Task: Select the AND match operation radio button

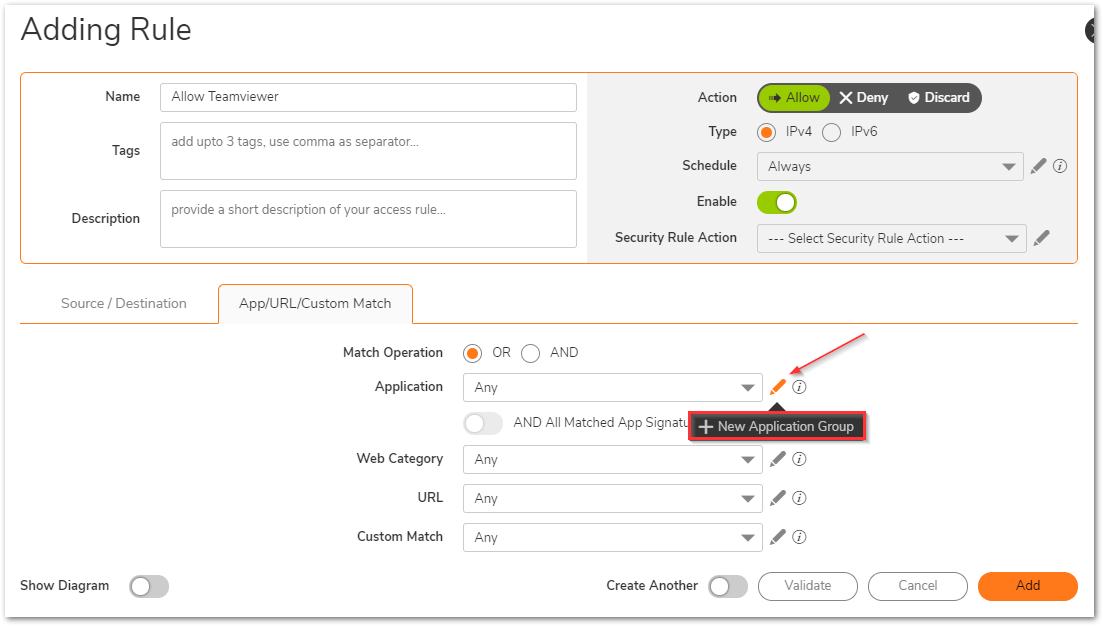Action: pyautogui.click(x=531, y=353)
